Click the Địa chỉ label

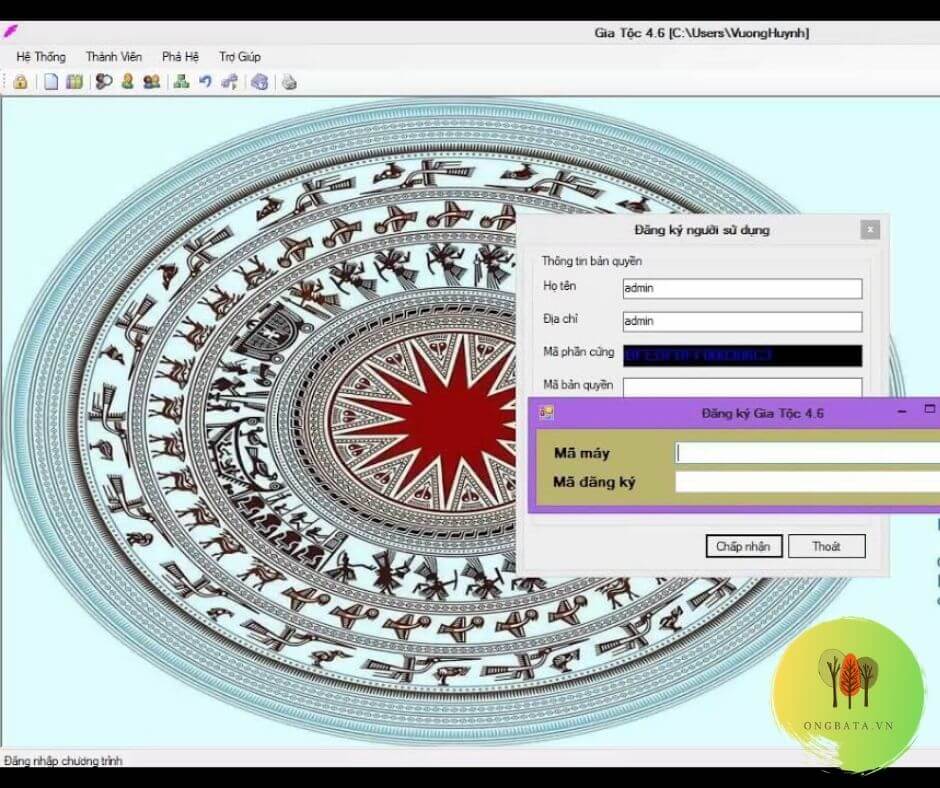(560, 319)
